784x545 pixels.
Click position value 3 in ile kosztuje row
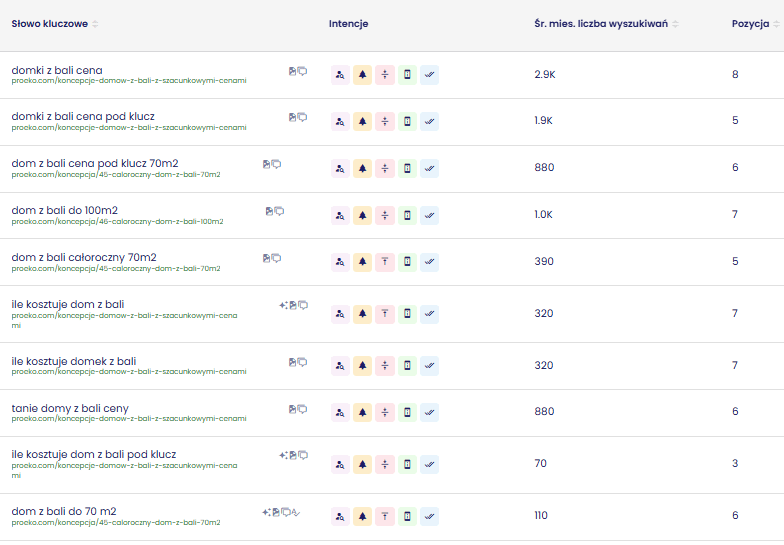(735, 464)
